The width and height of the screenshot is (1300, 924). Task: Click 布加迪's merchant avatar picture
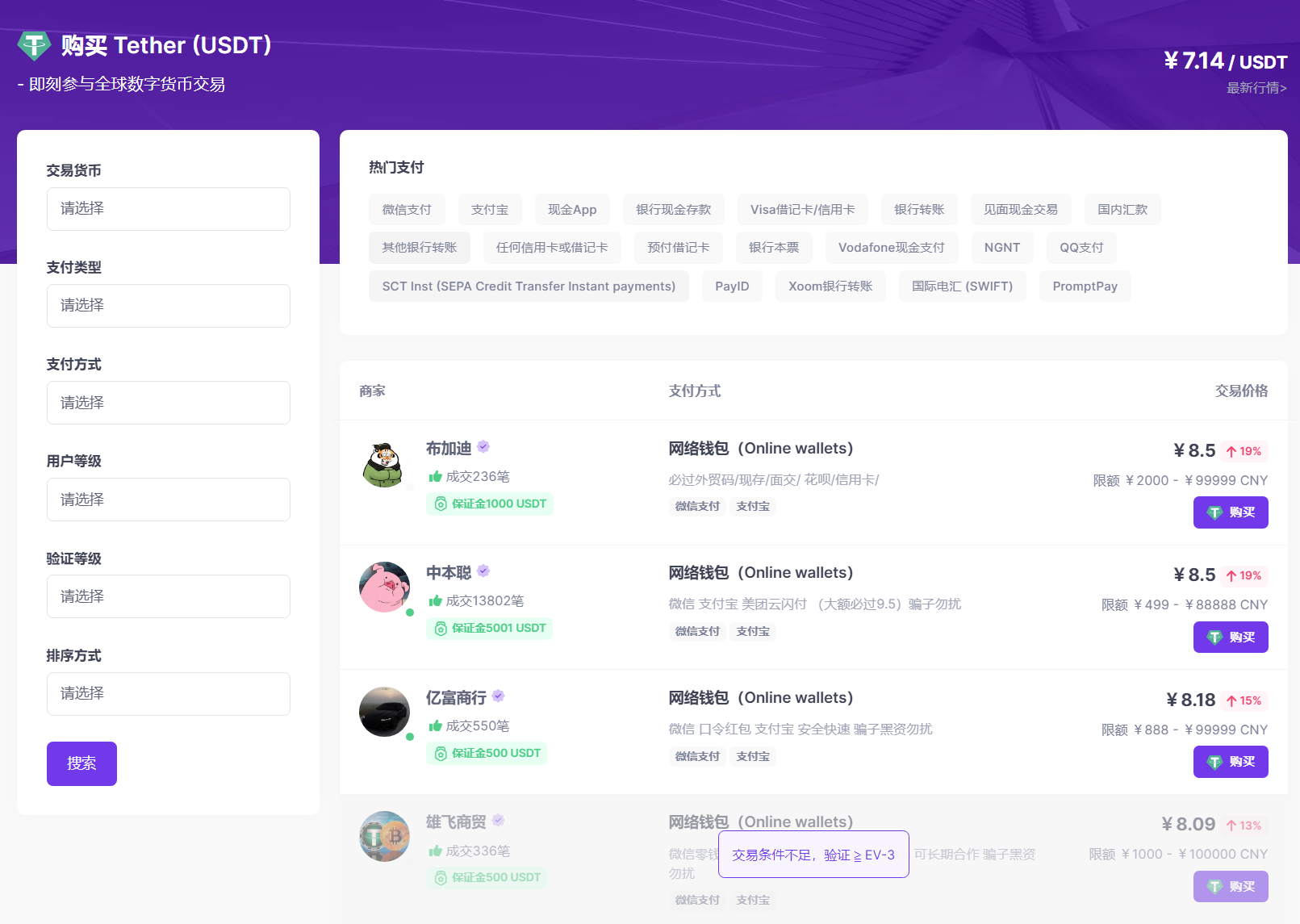coord(384,463)
